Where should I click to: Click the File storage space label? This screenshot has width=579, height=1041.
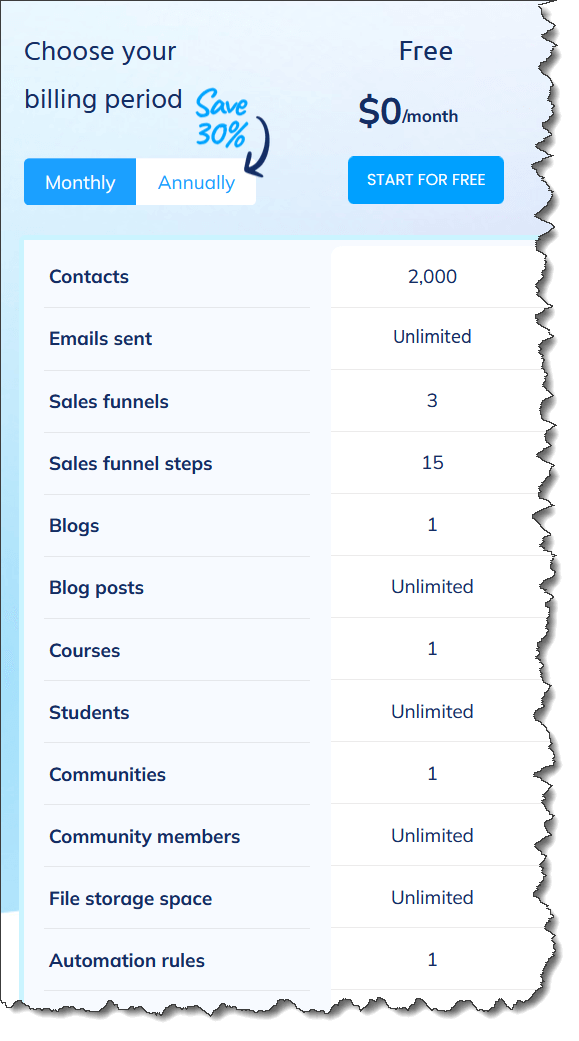(x=131, y=898)
